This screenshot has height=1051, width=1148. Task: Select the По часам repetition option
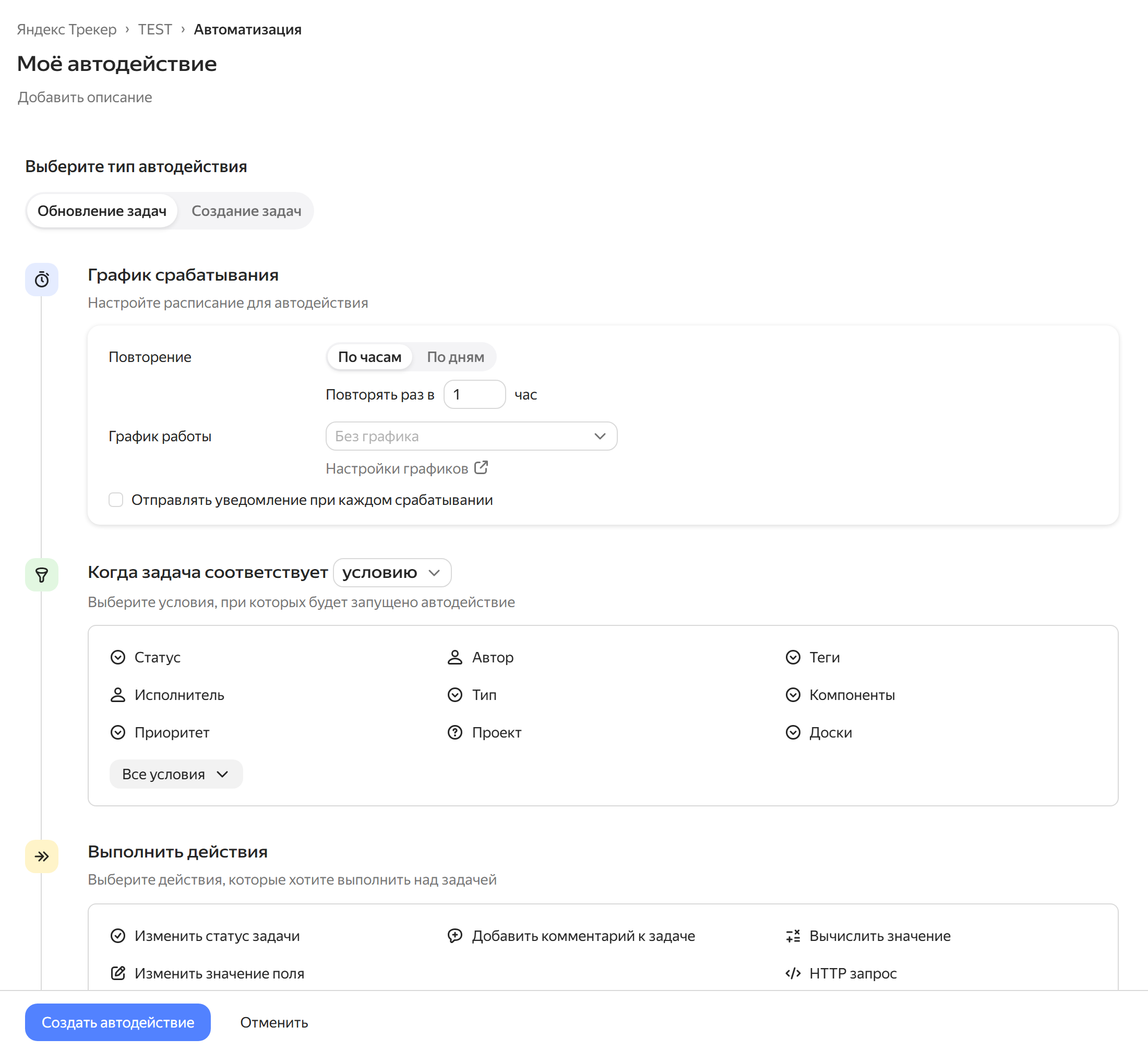coord(369,357)
